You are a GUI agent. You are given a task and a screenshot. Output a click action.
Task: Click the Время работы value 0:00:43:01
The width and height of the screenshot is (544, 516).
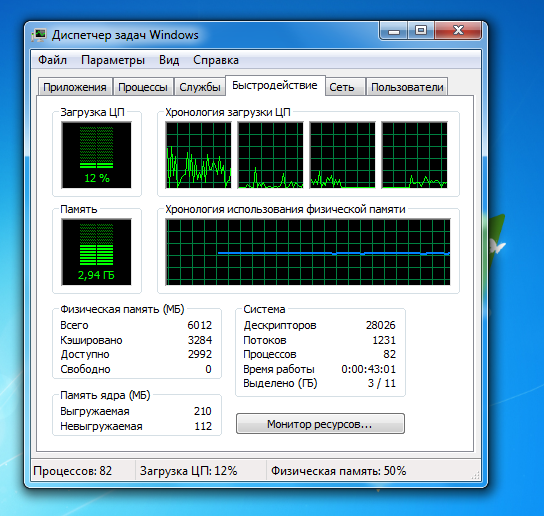point(368,369)
